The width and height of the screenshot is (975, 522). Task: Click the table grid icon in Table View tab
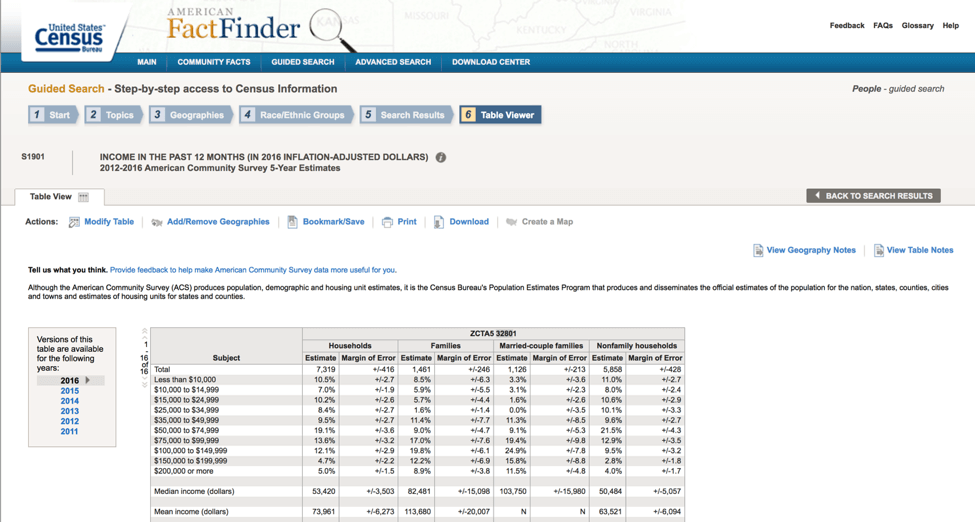[x=83, y=197]
